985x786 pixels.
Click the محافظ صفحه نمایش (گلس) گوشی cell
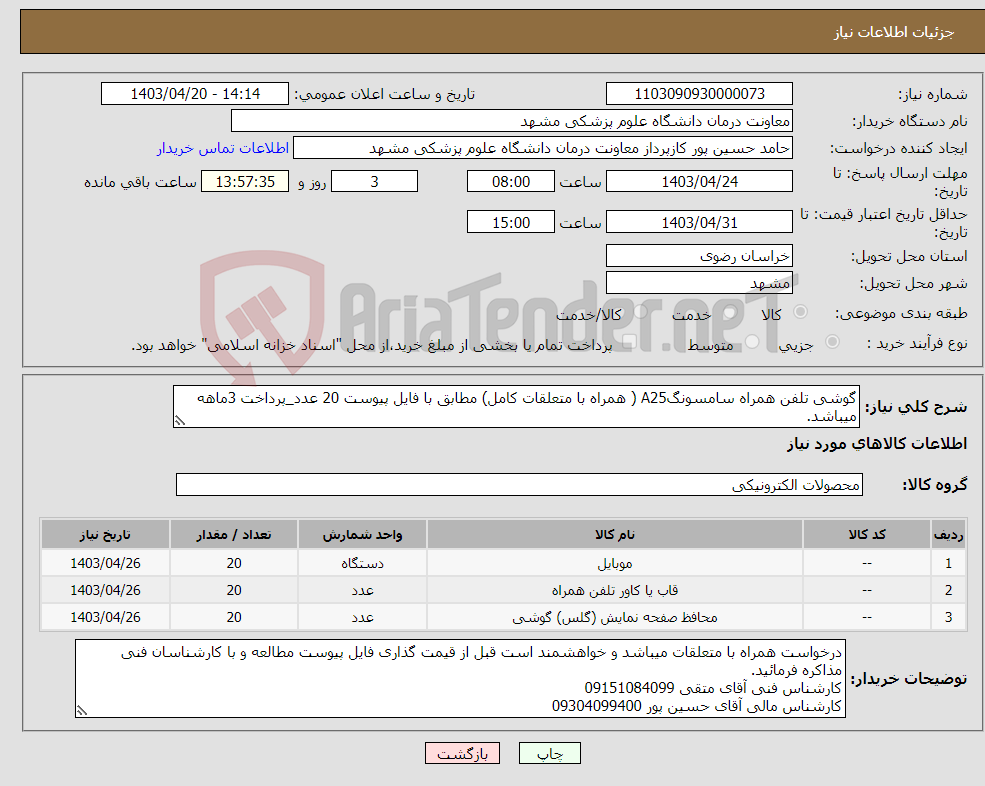tap(614, 617)
